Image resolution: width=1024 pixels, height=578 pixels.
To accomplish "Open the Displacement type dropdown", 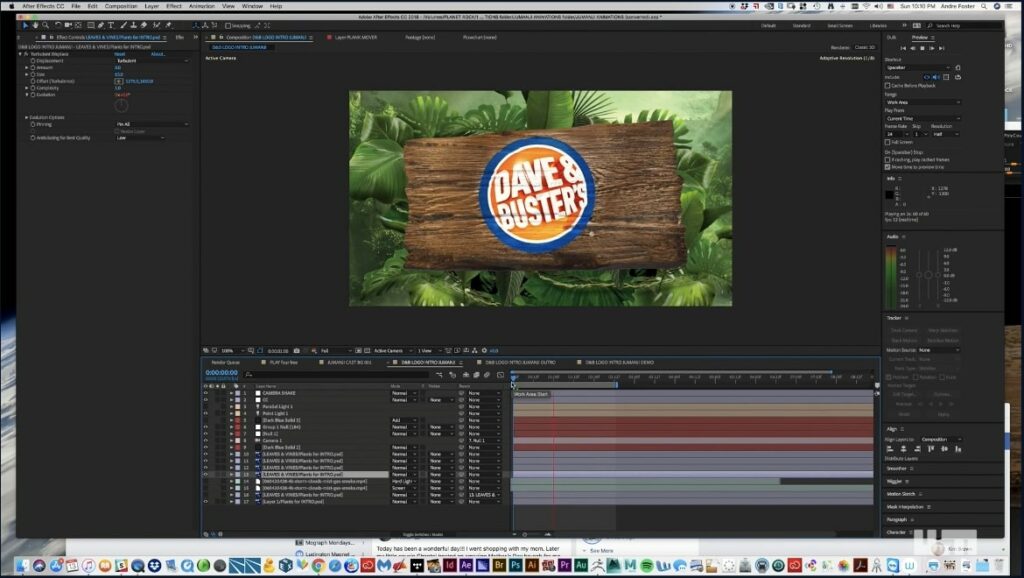I will 152,61.
